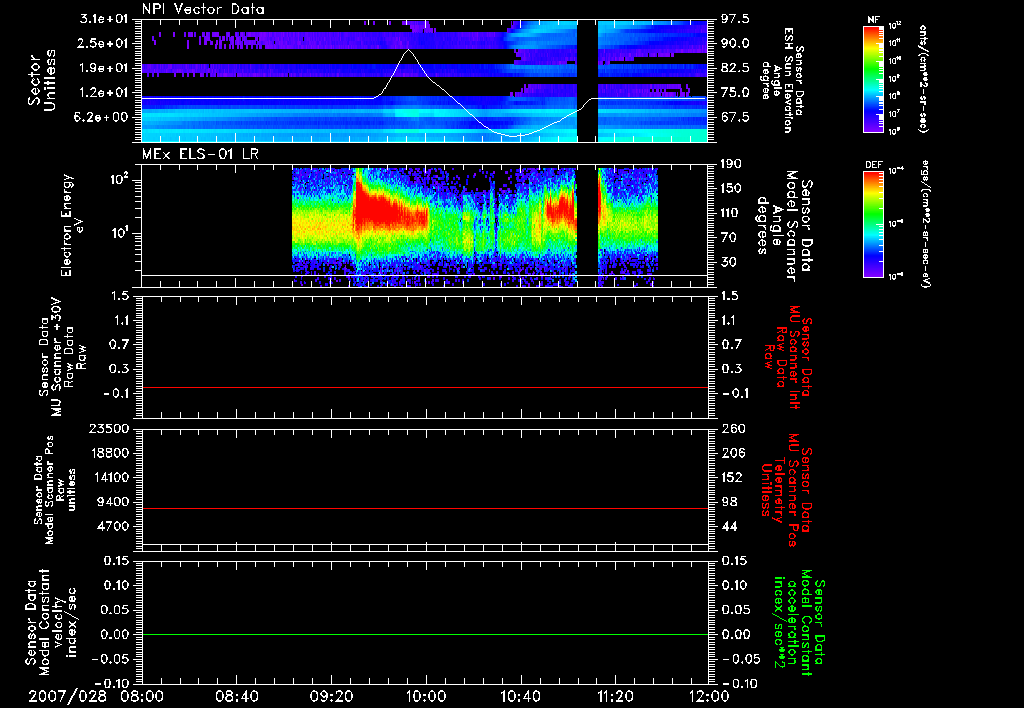1024x708 pixels.
Task: Click the 190 scanner angle axis value
Action: pyautogui.click(x=732, y=164)
